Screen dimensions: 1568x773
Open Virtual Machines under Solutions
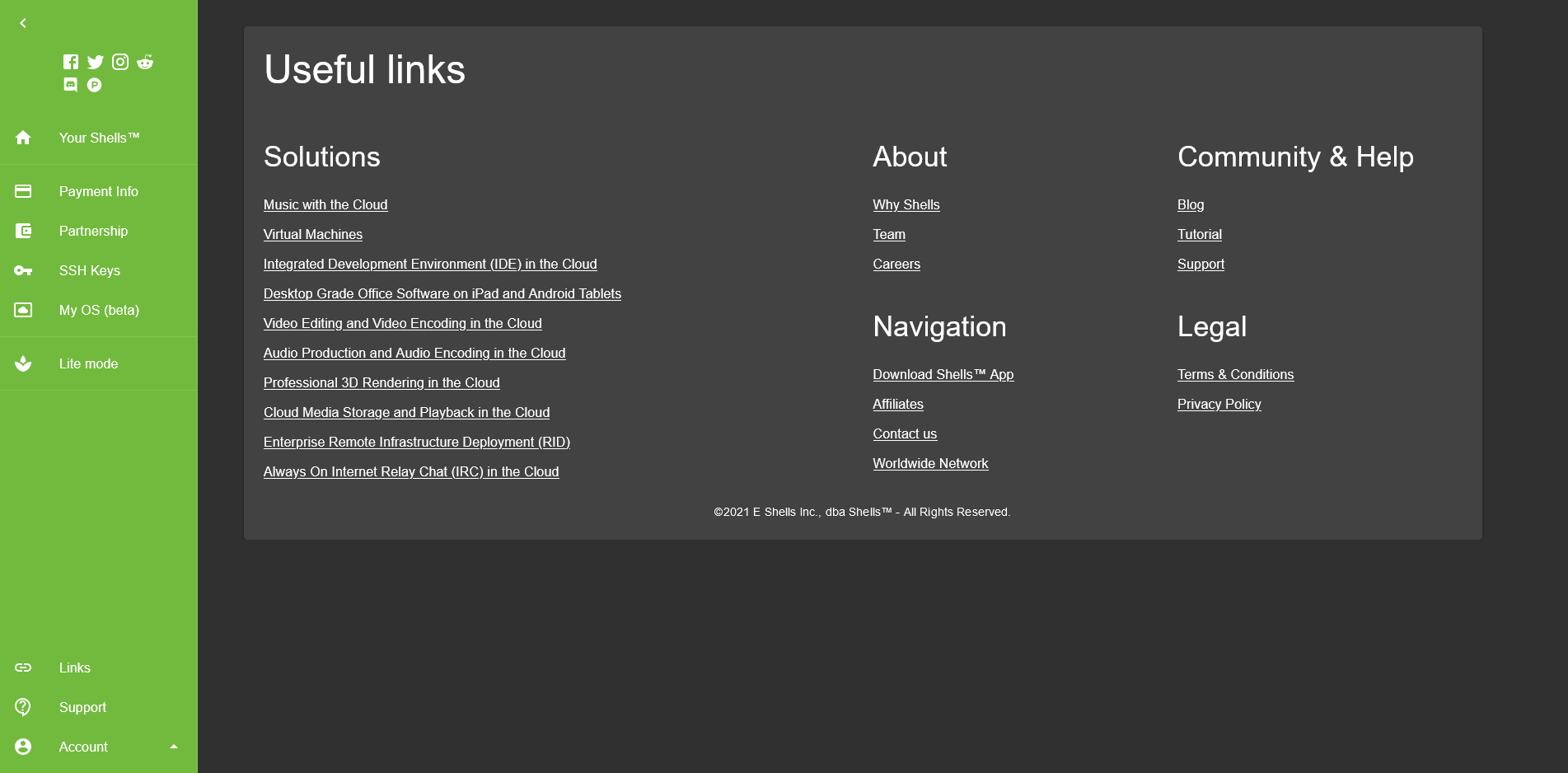(x=313, y=234)
